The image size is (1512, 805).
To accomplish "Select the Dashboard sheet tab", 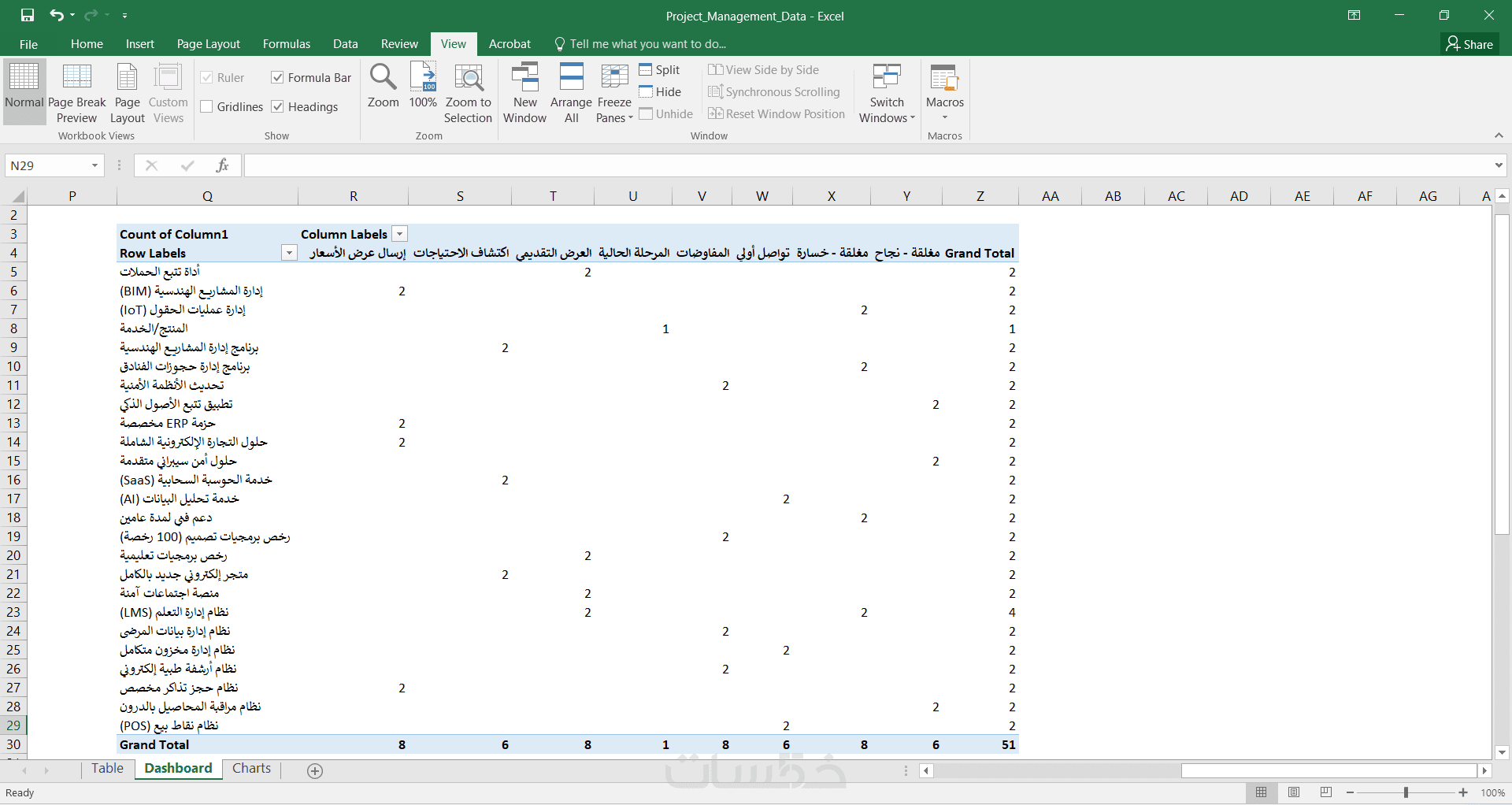I will 178,769.
